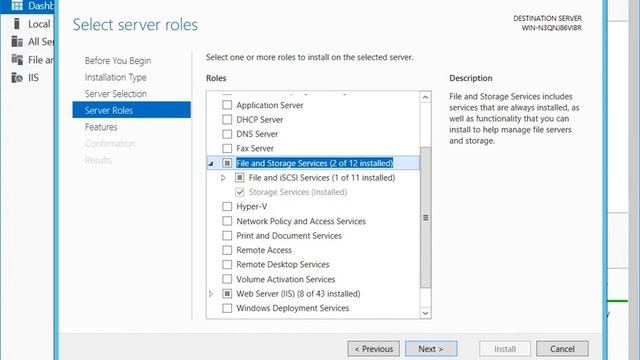Click 'Application Server' role label
Viewport: 640px width, 360px height.
[x=269, y=105]
